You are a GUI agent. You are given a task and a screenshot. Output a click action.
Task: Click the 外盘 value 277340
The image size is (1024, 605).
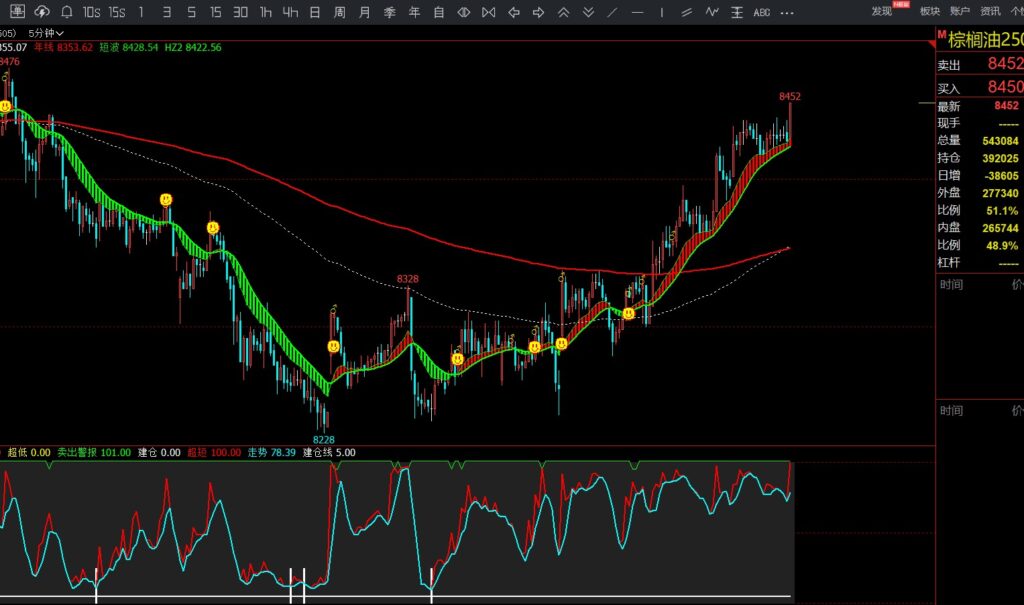tap(1000, 193)
